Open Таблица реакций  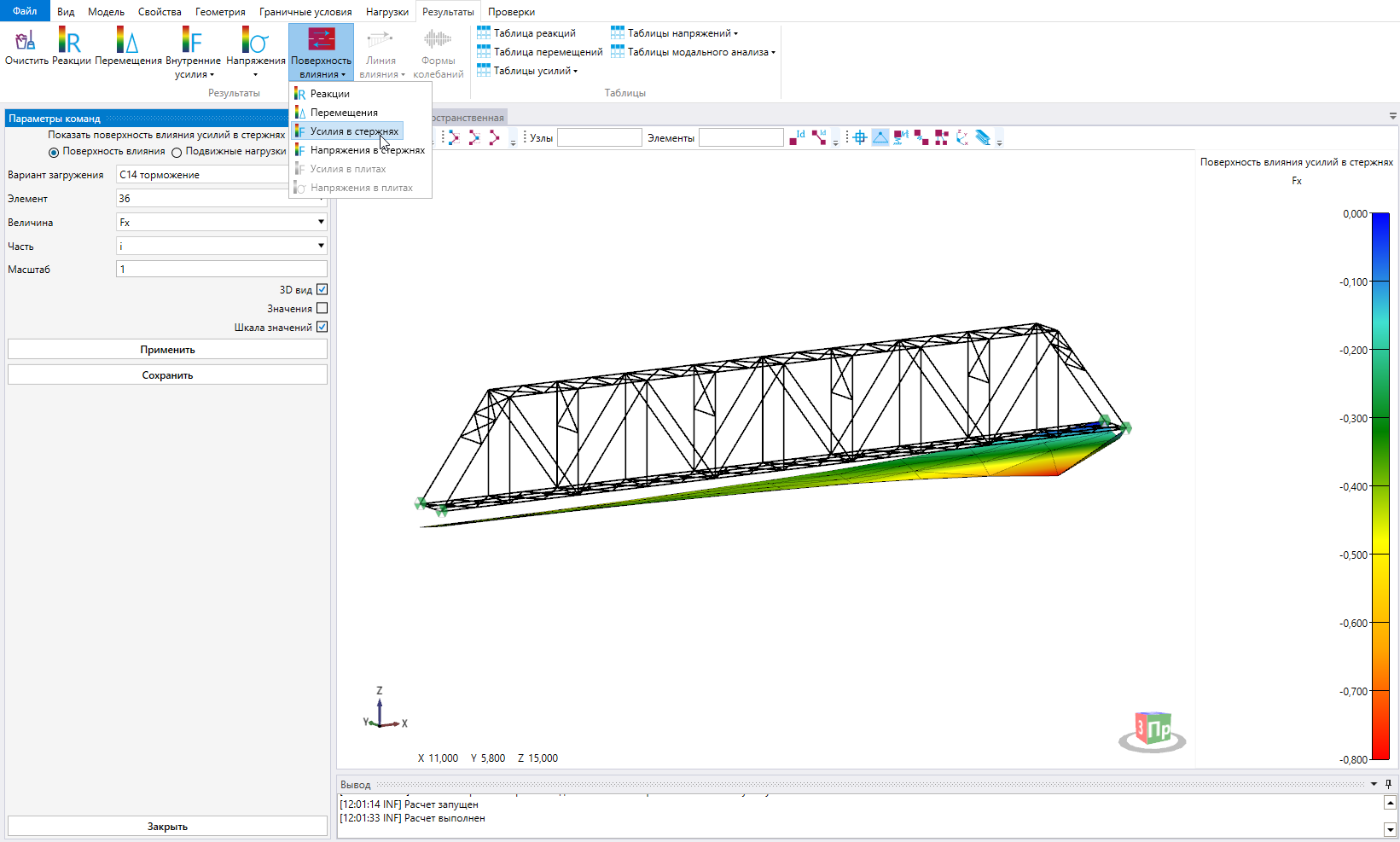pos(526,33)
